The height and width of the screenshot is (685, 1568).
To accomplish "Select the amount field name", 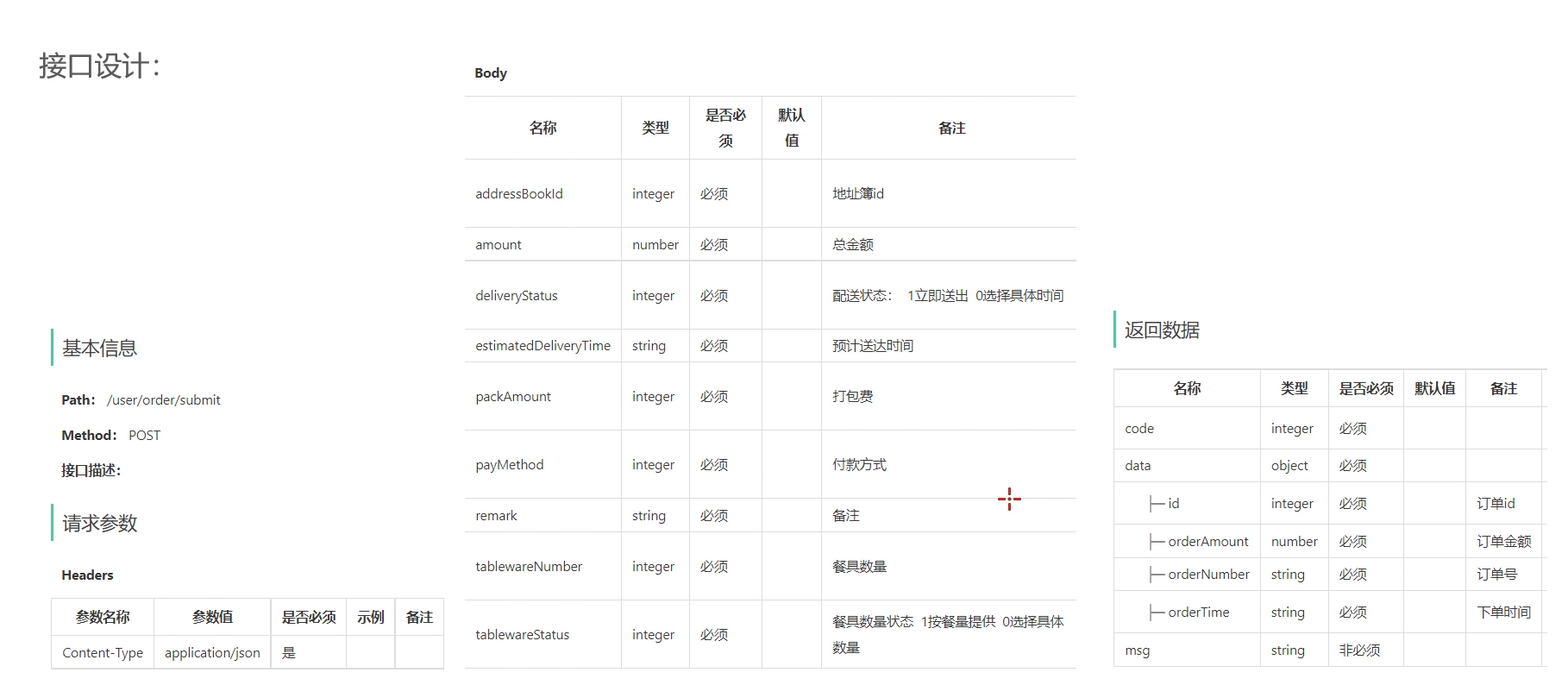I will click(x=499, y=244).
